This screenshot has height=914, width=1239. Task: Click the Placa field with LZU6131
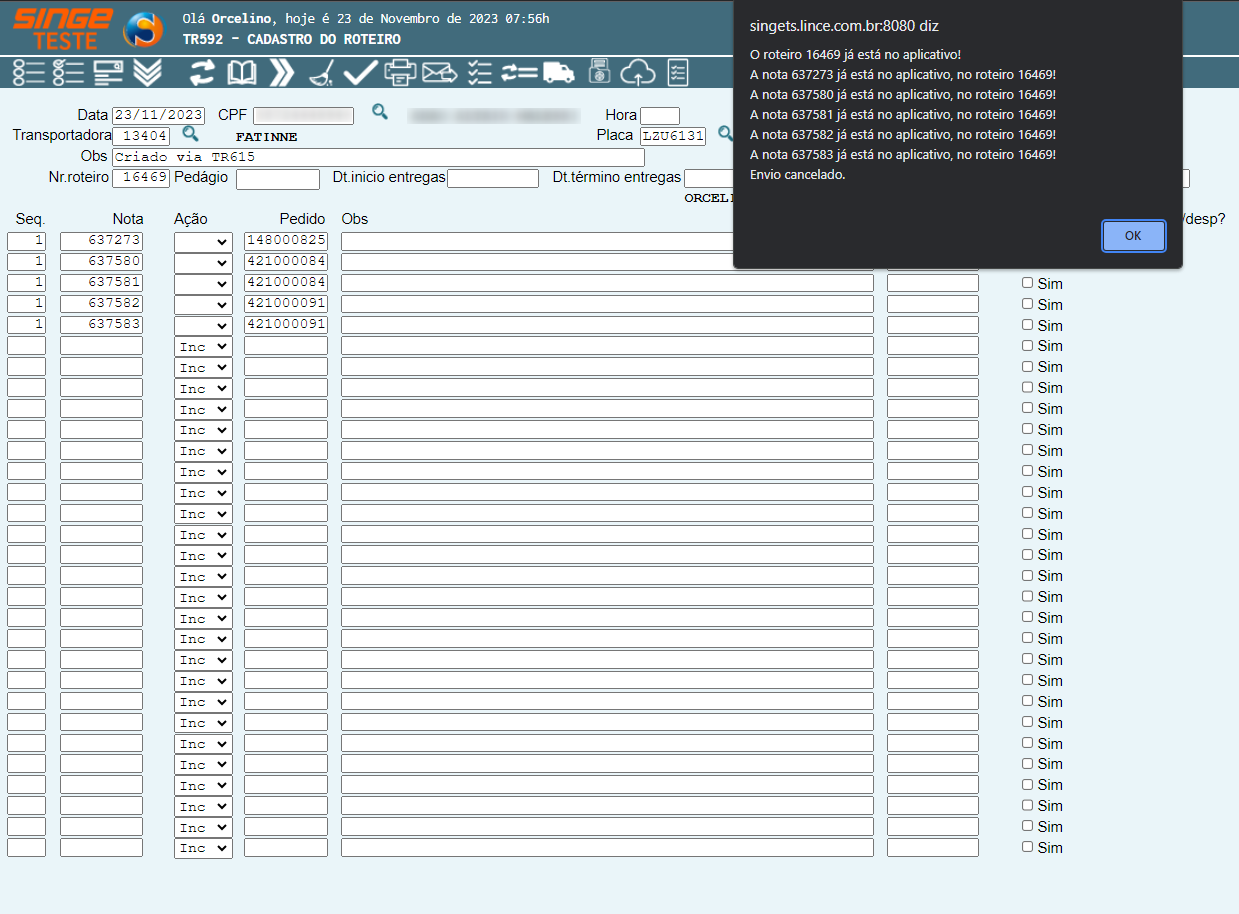[673, 137]
